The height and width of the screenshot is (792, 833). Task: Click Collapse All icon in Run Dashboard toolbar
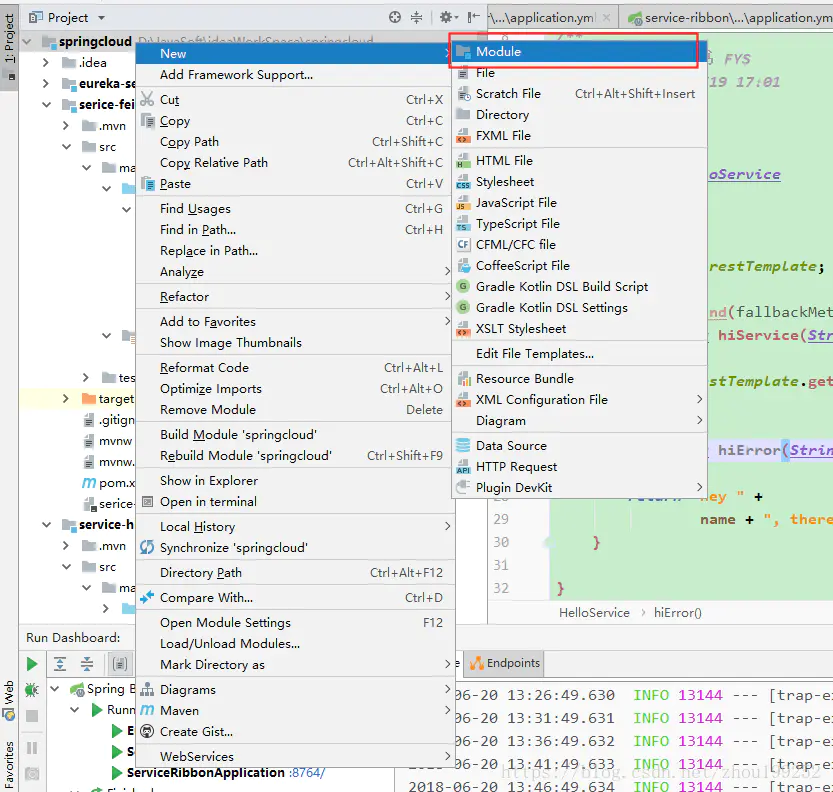(x=87, y=664)
